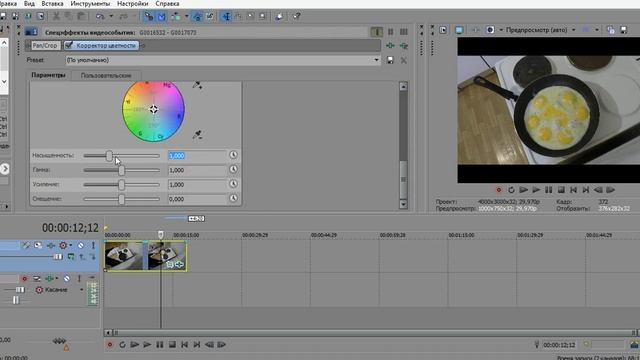Open the Справка menu
640x360 pixels.
pos(167,4)
